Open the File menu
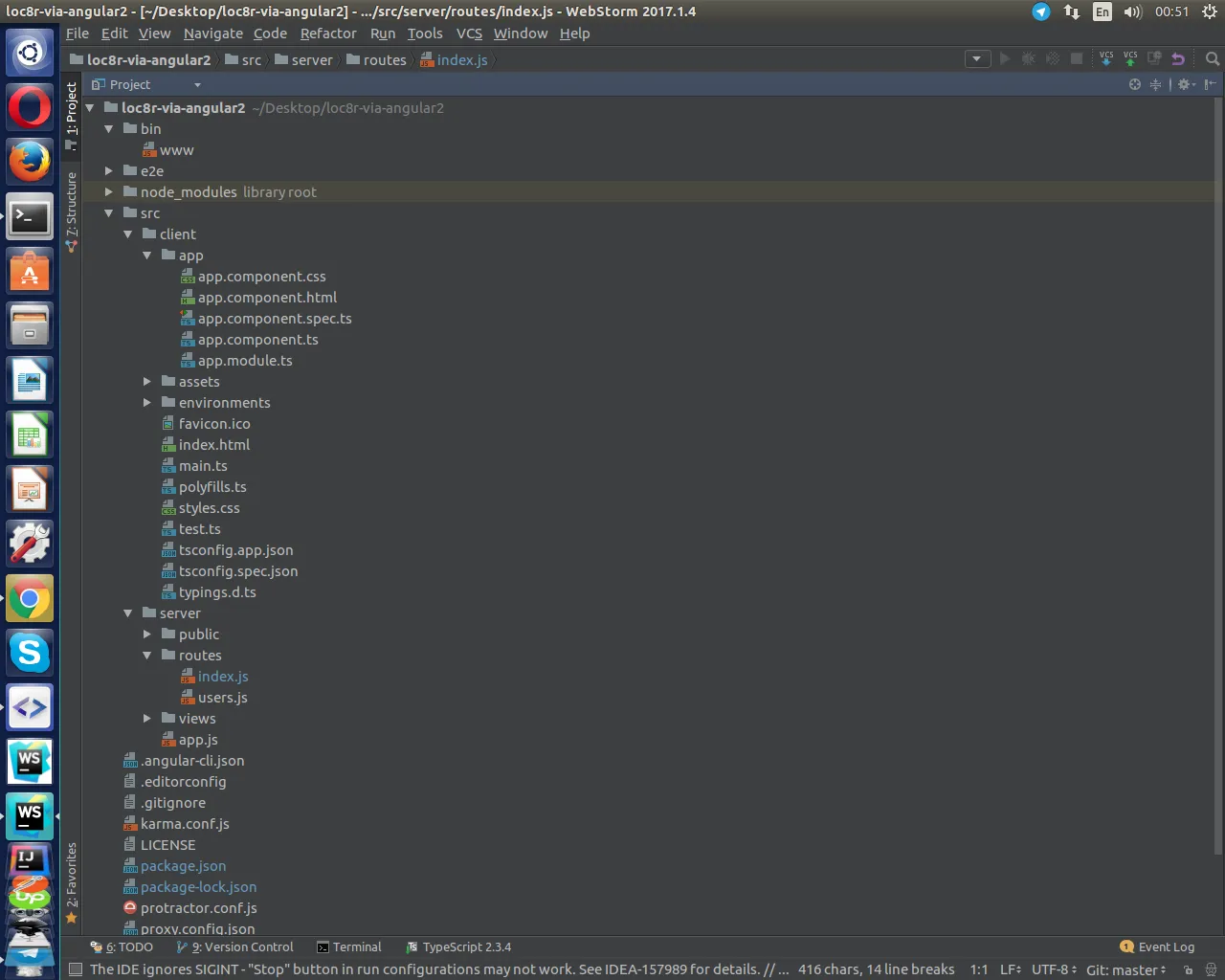 (x=78, y=33)
